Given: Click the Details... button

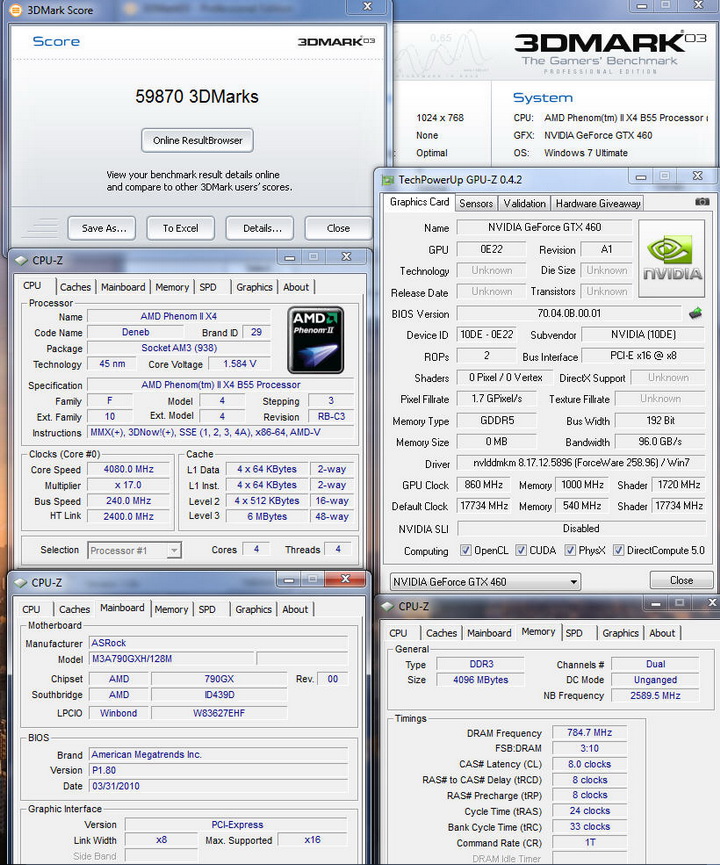Looking at the screenshot, I should coord(262,228).
